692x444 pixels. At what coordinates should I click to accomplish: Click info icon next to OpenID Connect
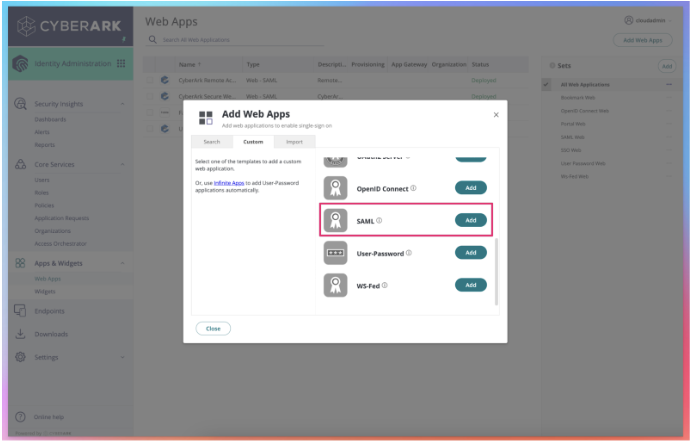pyautogui.click(x=414, y=188)
